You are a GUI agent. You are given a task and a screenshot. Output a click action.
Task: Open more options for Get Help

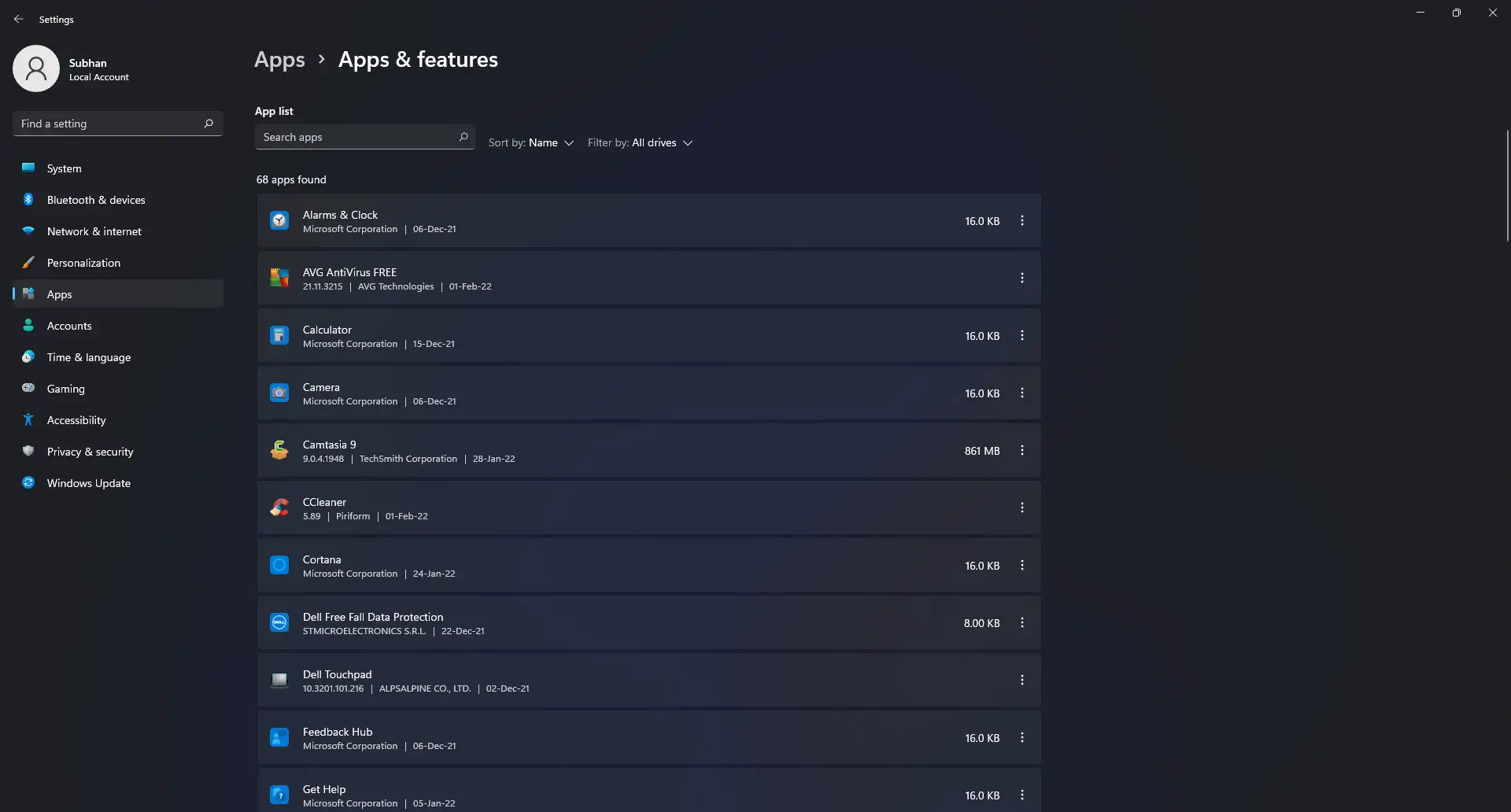(1022, 795)
